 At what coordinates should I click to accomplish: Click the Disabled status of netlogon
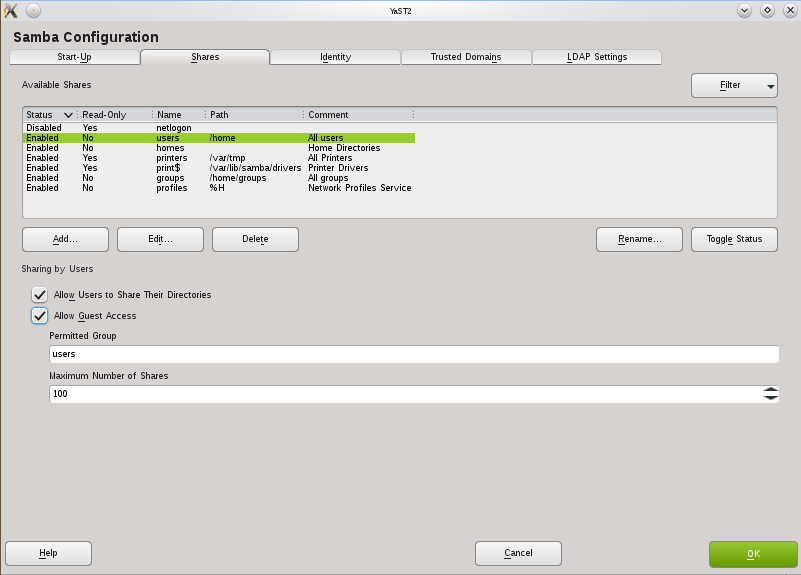44,128
